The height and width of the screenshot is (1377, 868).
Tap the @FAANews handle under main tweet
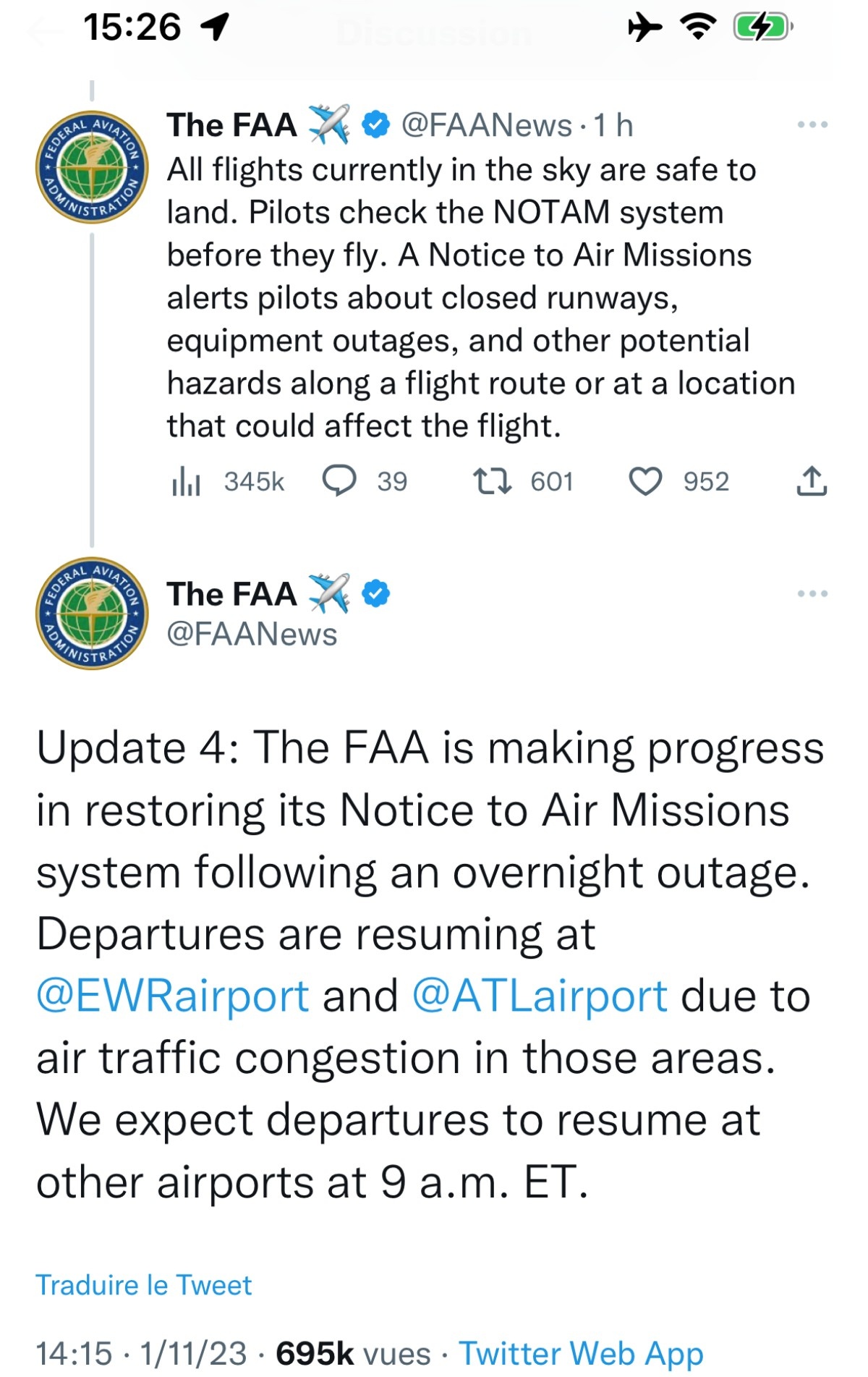pyautogui.click(x=252, y=635)
